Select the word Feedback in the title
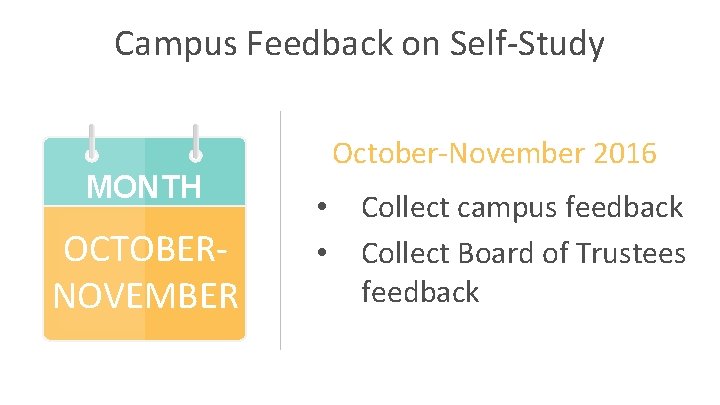720x405 pixels. tap(320, 44)
